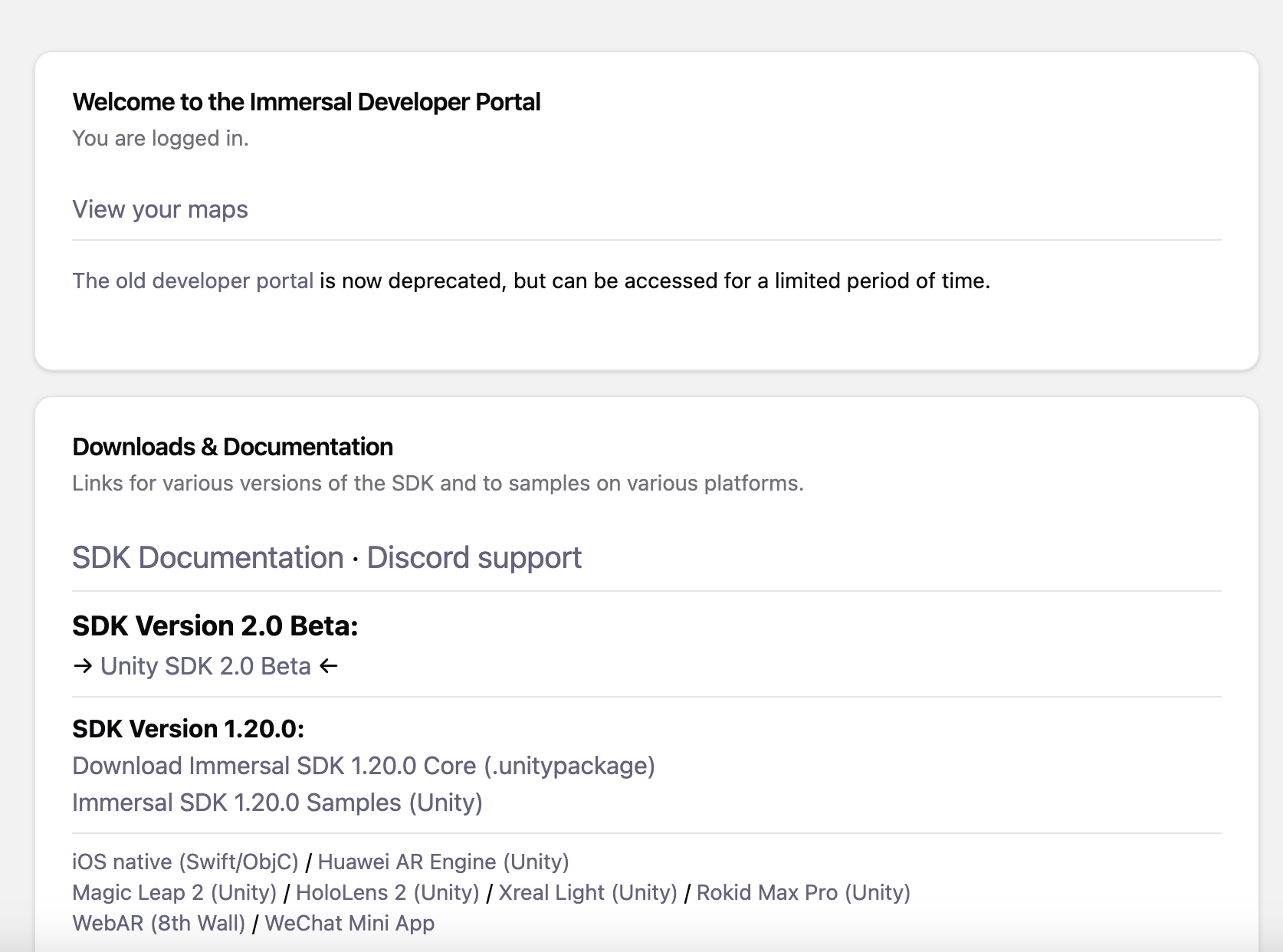The width and height of the screenshot is (1283, 952).
Task: Click the Downloads & Documentation heading
Action: (x=232, y=447)
